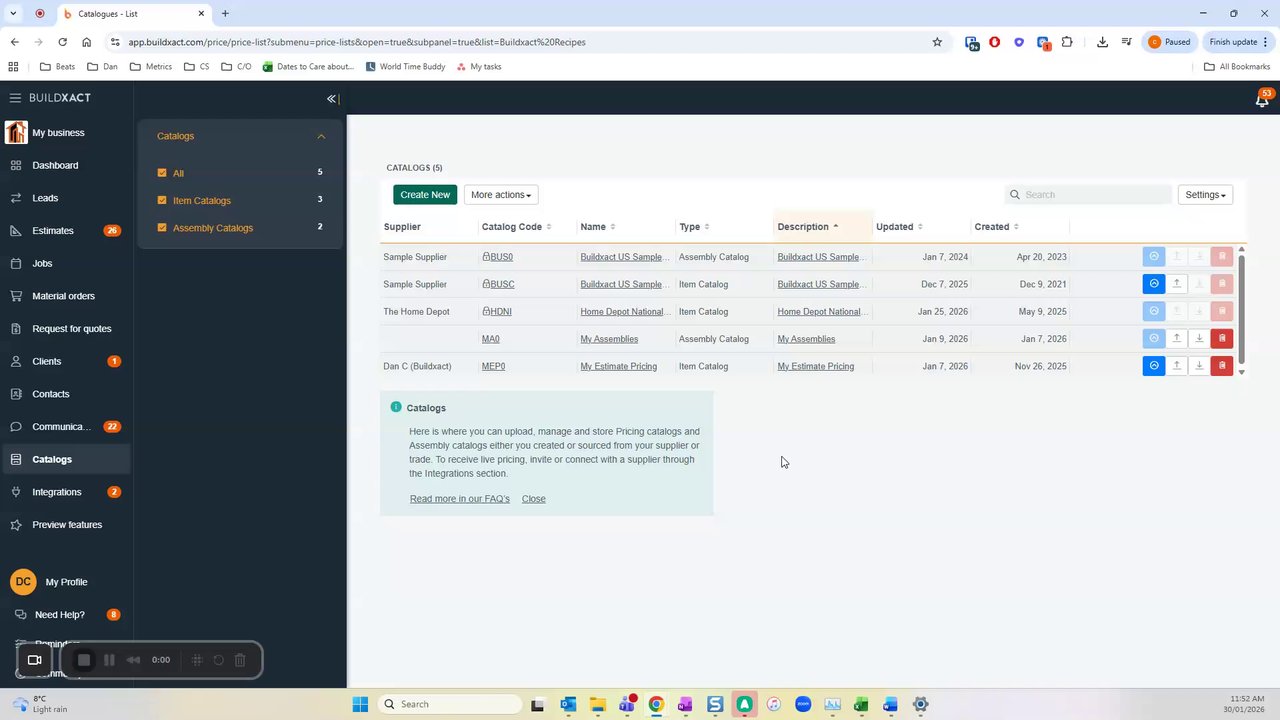Image resolution: width=1280 pixels, height=720 pixels.
Task: Open the Buildxact US Sample name link for BUS0
Action: 625,257
